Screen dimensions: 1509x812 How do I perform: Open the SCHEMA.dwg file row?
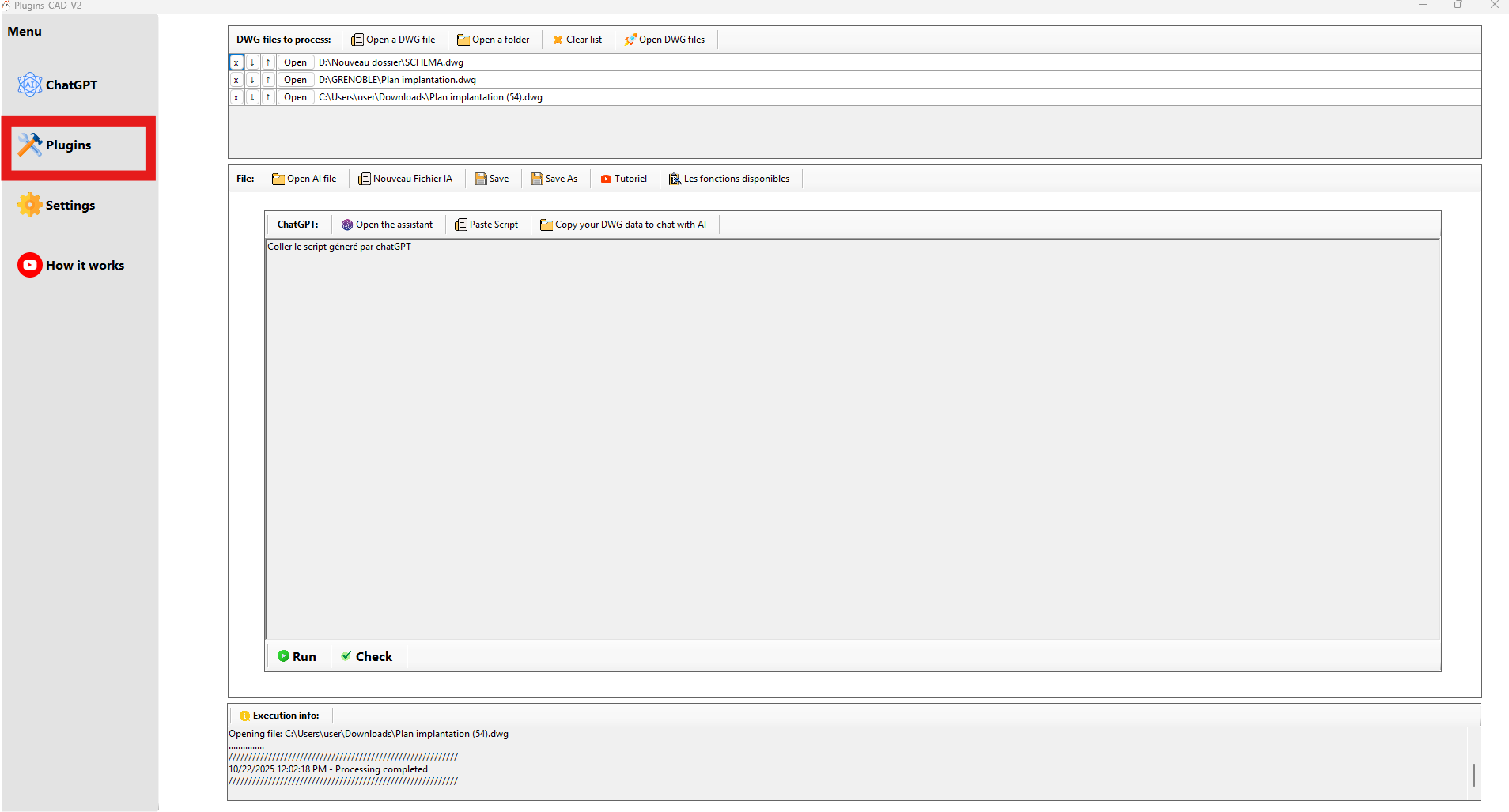tap(295, 62)
